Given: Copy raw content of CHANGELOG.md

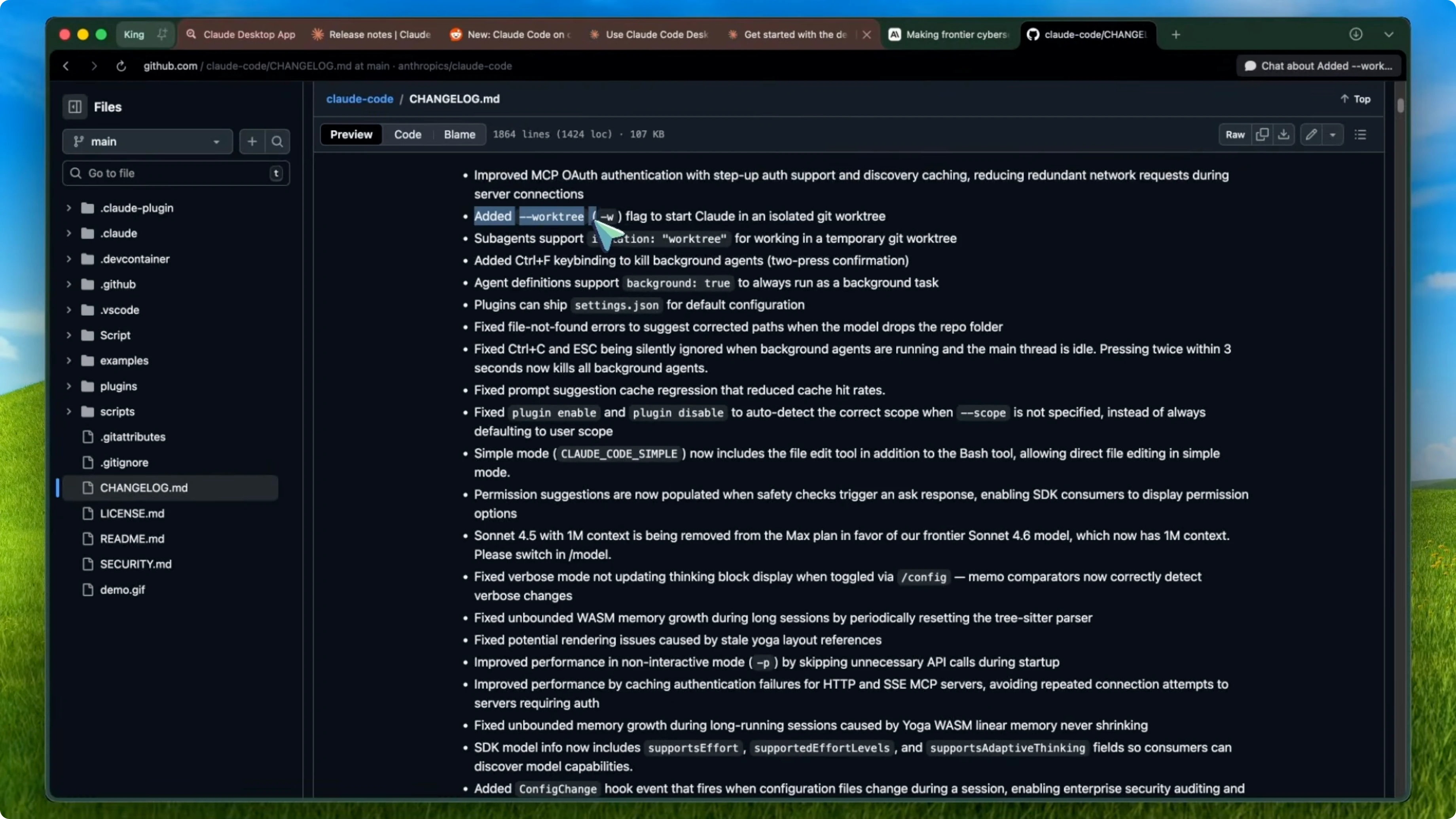Looking at the screenshot, I should (1262, 135).
